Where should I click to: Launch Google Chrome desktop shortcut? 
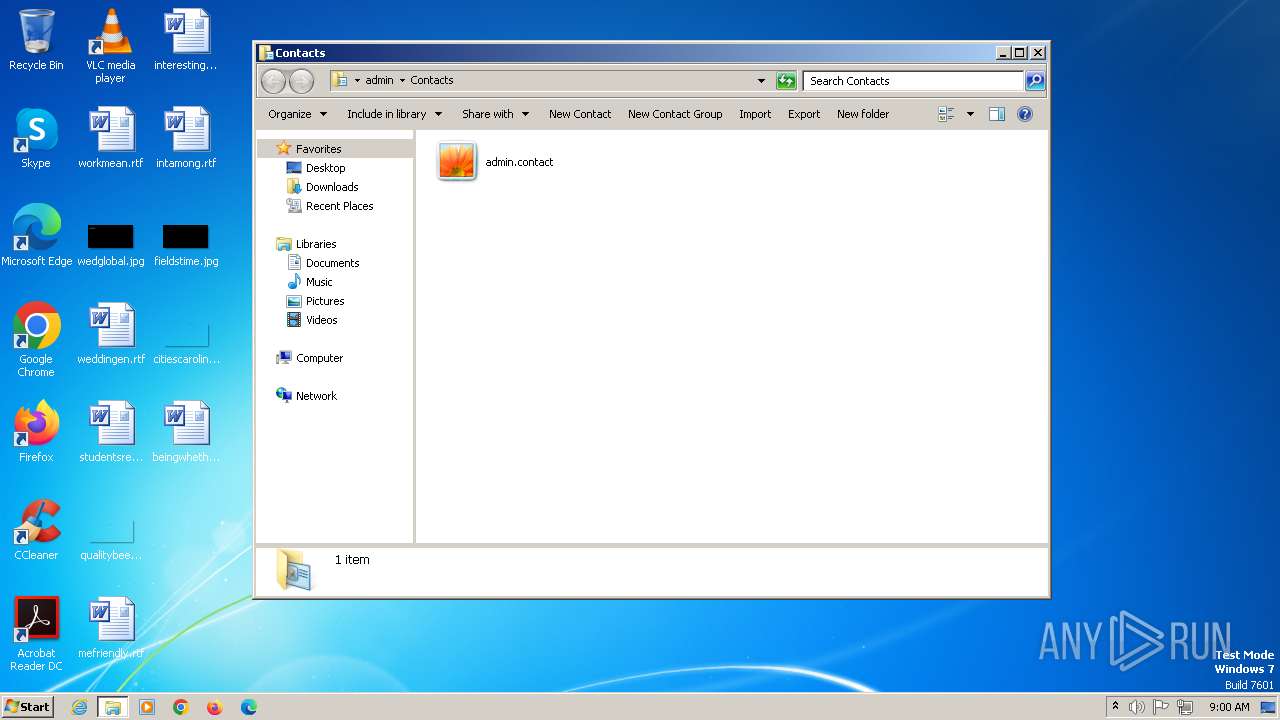[x=36, y=340]
